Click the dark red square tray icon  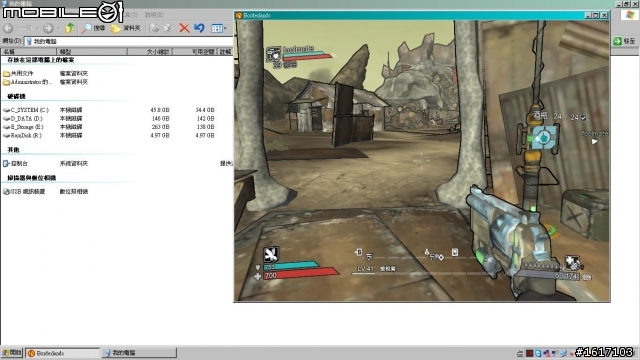(530, 353)
